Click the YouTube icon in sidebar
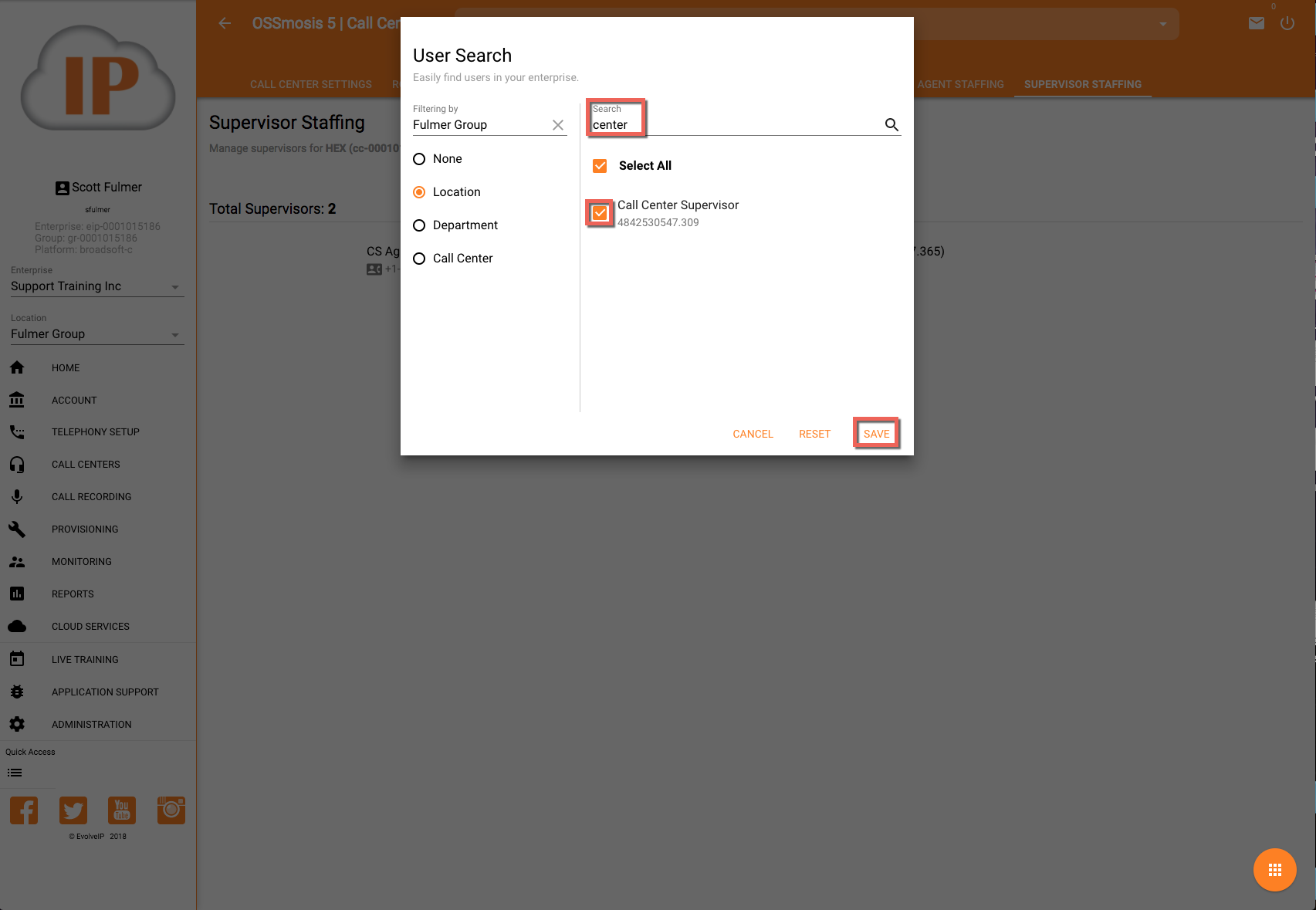1316x910 pixels. (x=122, y=810)
